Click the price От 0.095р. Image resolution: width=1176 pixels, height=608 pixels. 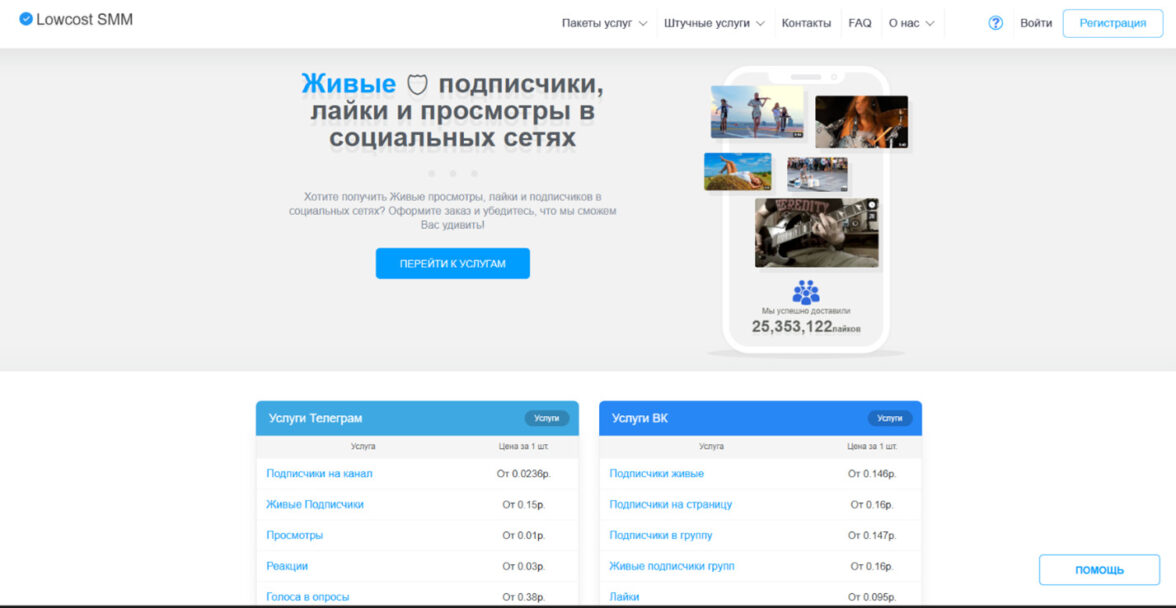872,597
